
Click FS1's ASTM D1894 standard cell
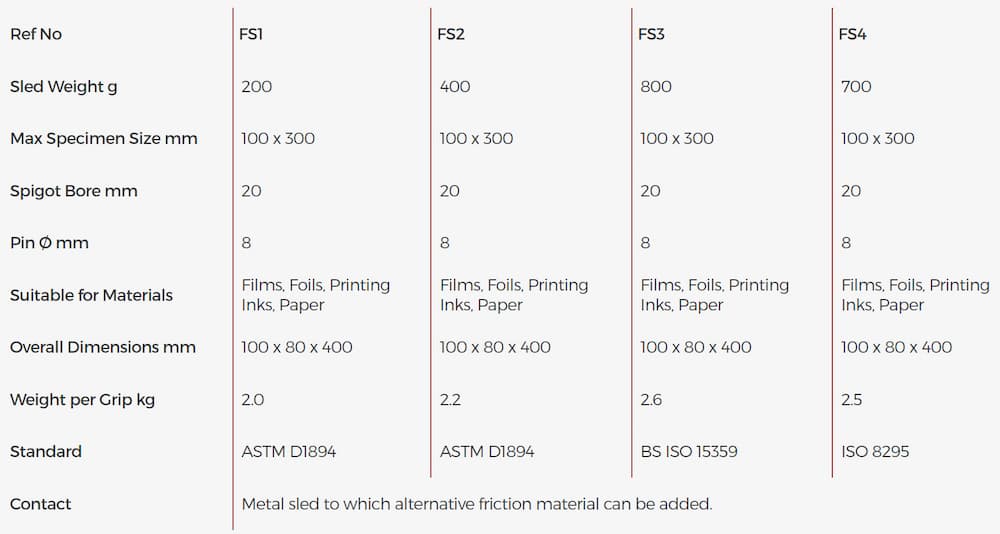[x=289, y=452]
